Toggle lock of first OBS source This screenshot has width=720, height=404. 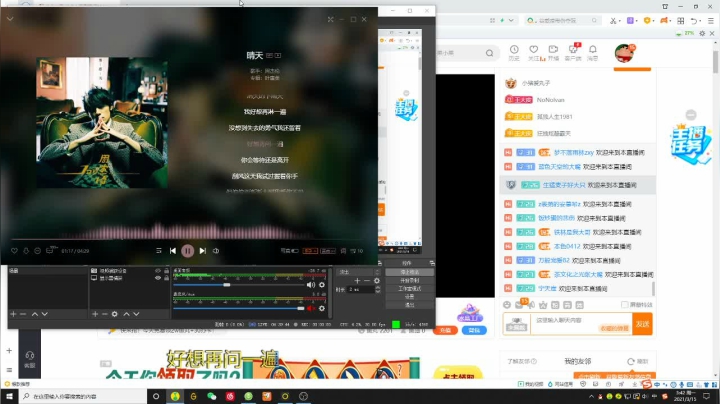click(x=166, y=271)
